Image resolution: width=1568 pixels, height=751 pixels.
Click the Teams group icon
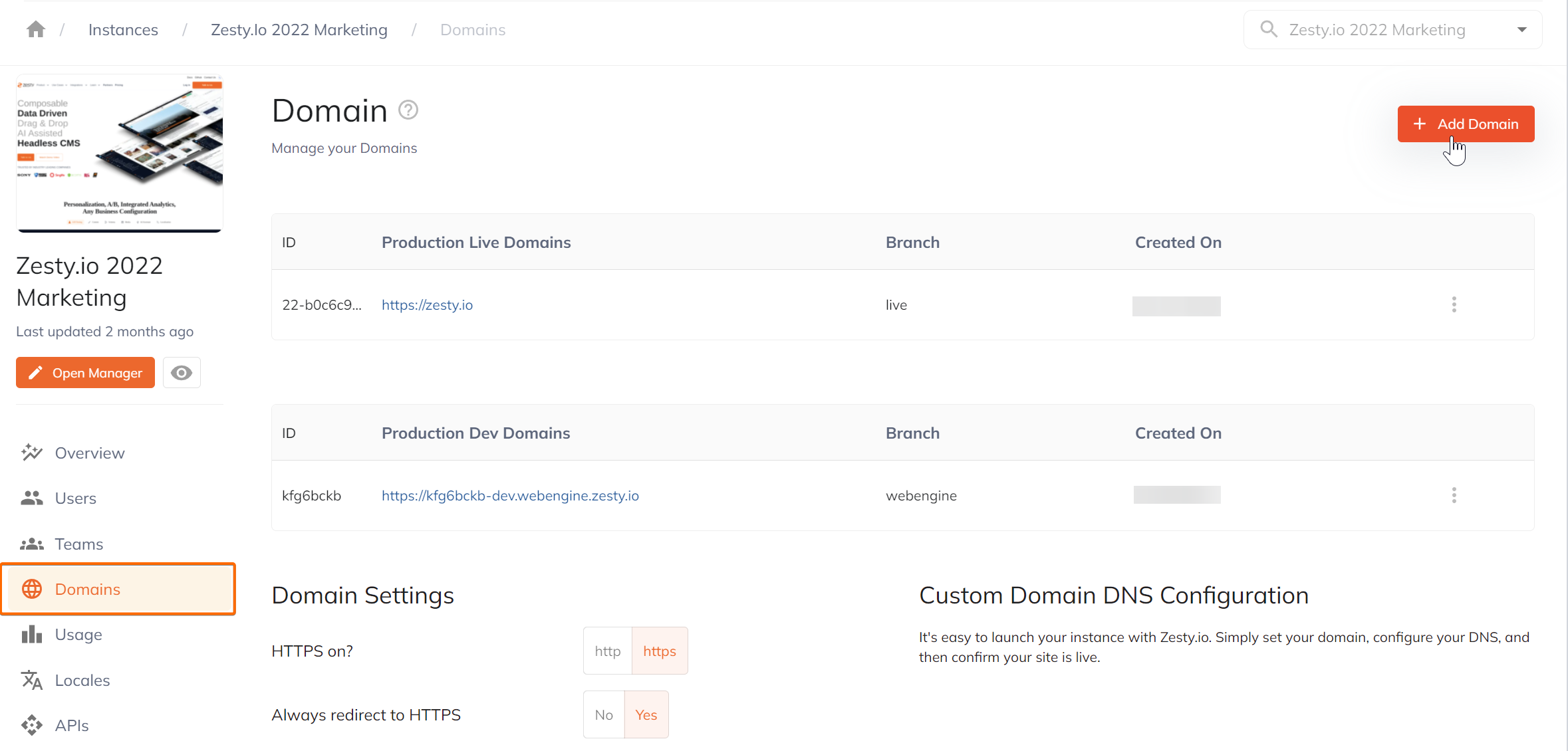(x=32, y=544)
